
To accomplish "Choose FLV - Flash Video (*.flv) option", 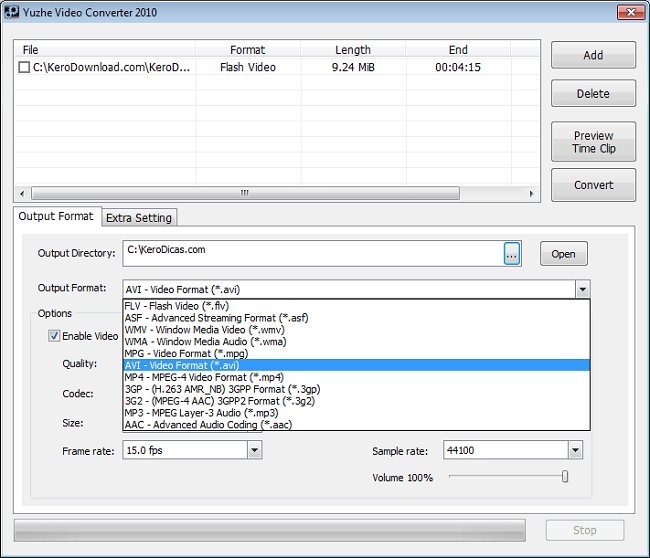I will coord(357,306).
